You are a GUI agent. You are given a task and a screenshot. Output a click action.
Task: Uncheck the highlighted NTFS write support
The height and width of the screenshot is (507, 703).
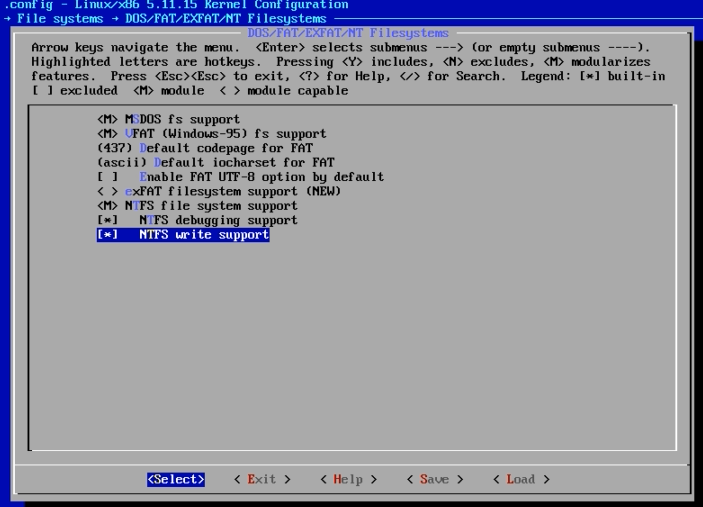[x=183, y=235]
